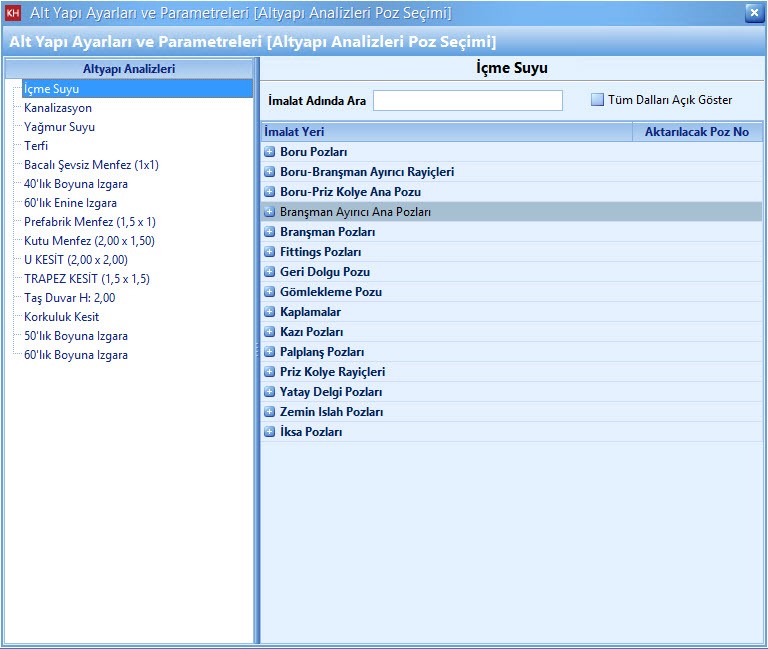This screenshot has height=649, width=768.
Task: Close the Alt Yapı Ayarları window
Action: click(x=753, y=12)
